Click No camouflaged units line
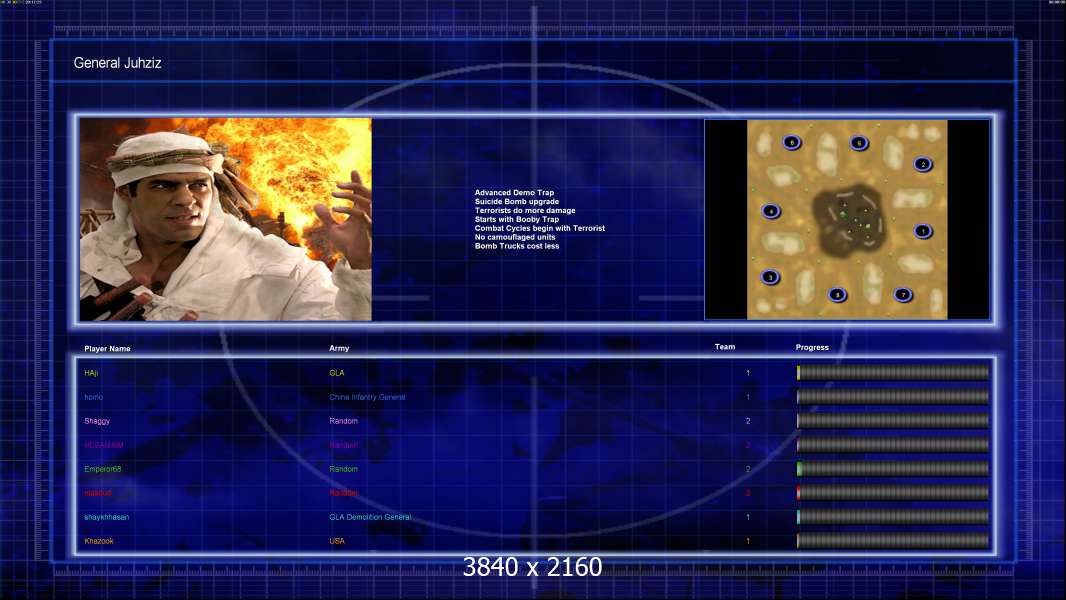The width and height of the screenshot is (1066, 600). point(515,237)
